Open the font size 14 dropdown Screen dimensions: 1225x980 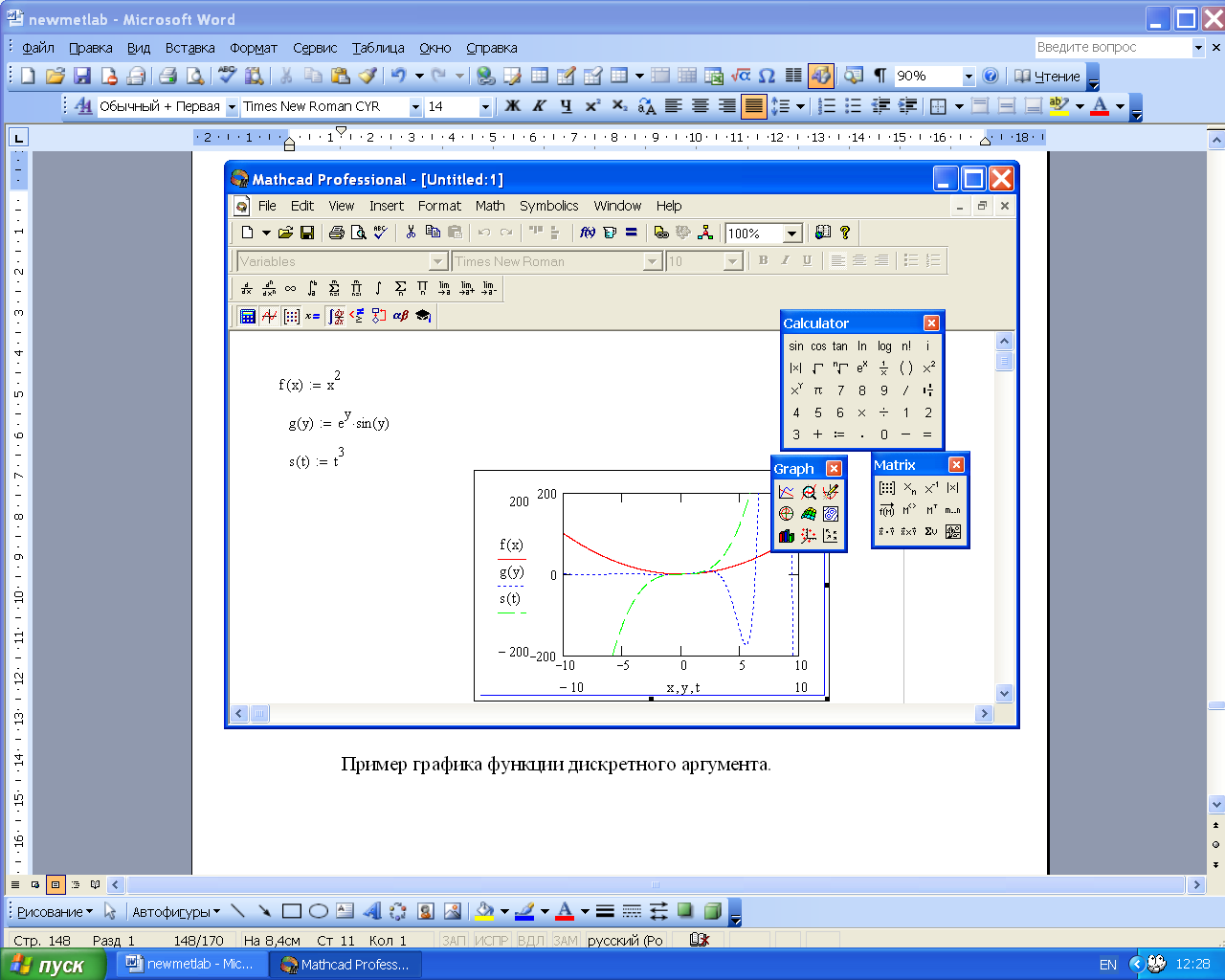485,107
